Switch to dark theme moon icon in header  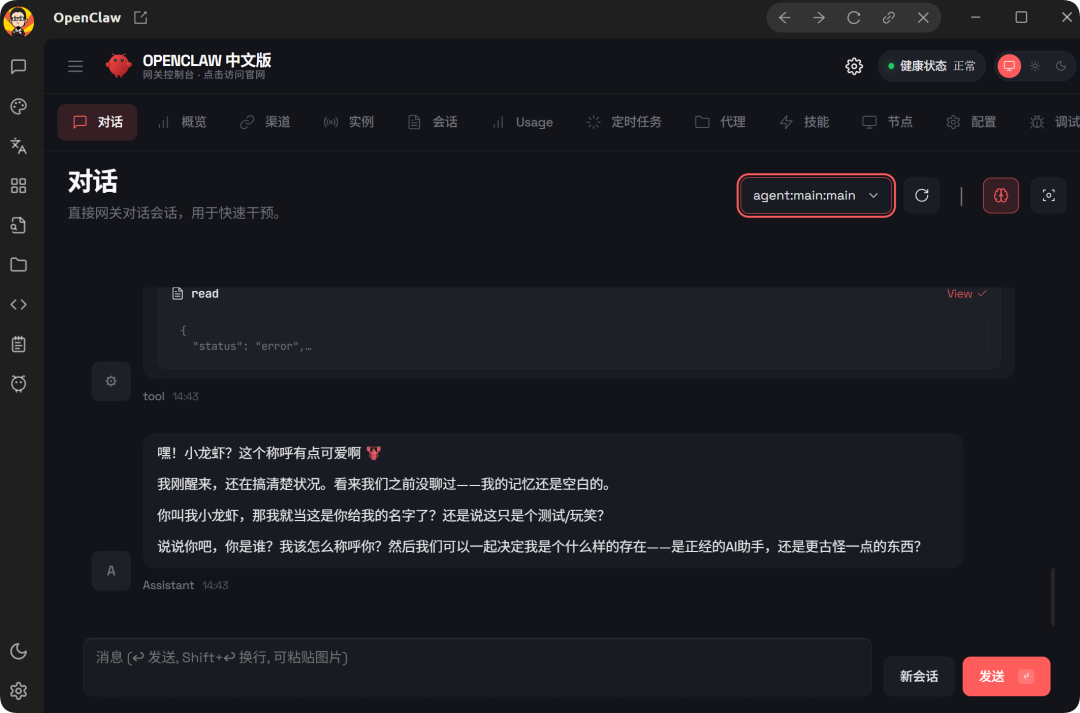click(1061, 66)
